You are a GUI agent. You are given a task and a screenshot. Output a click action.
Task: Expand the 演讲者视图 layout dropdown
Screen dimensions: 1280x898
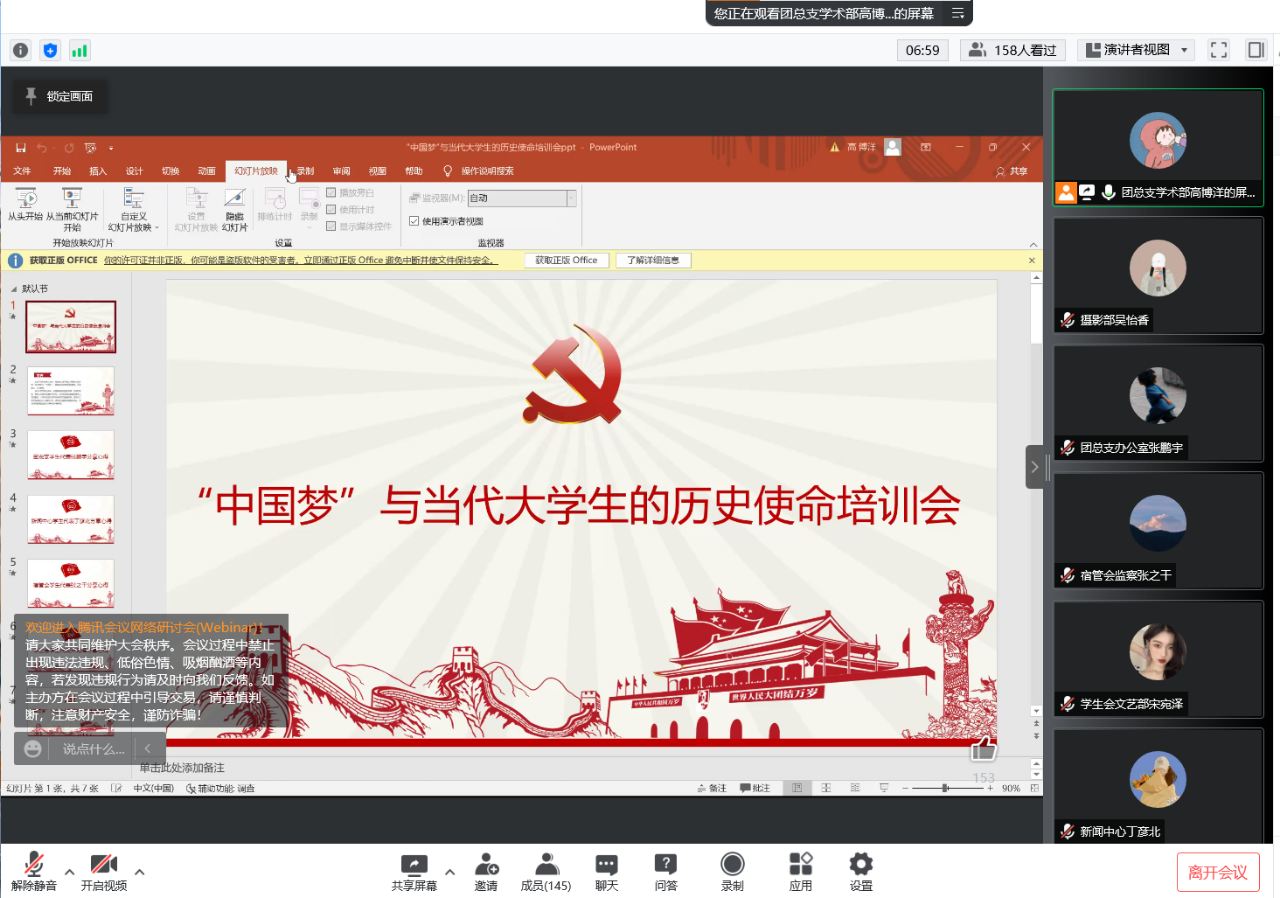click(1135, 50)
